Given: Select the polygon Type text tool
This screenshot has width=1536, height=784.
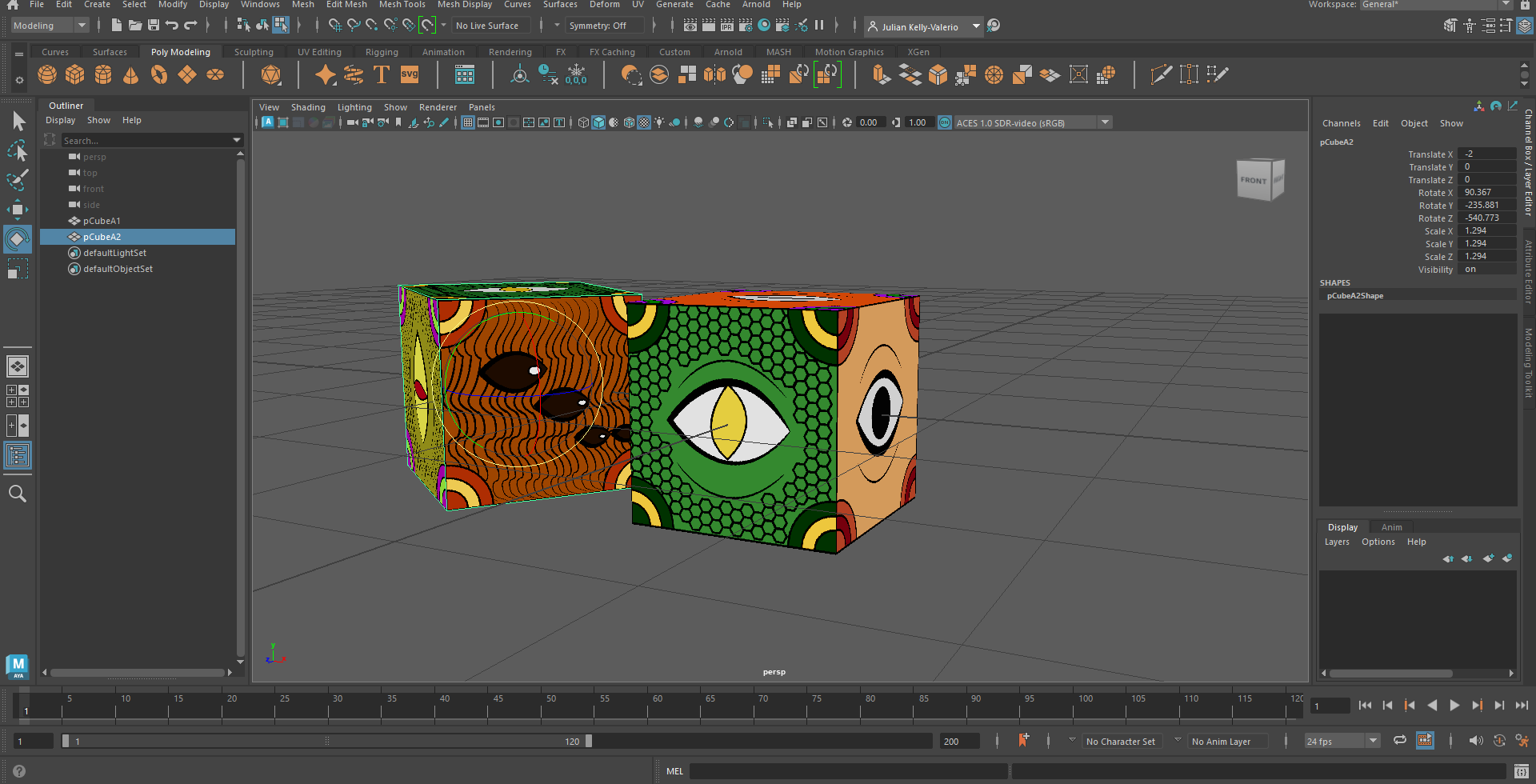Looking at the screenshot, I should click(382, 75).
